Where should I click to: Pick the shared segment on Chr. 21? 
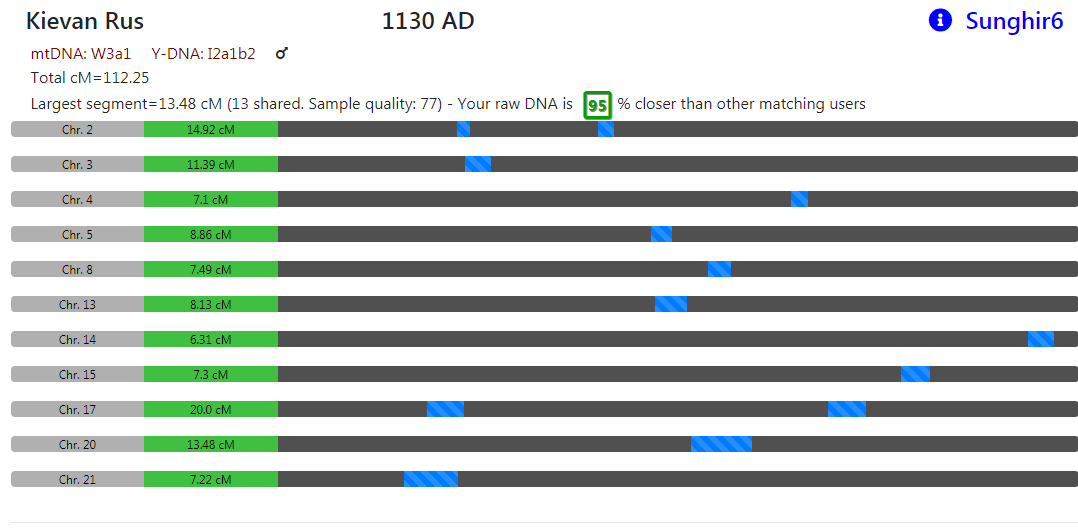[x=430, y=479]
